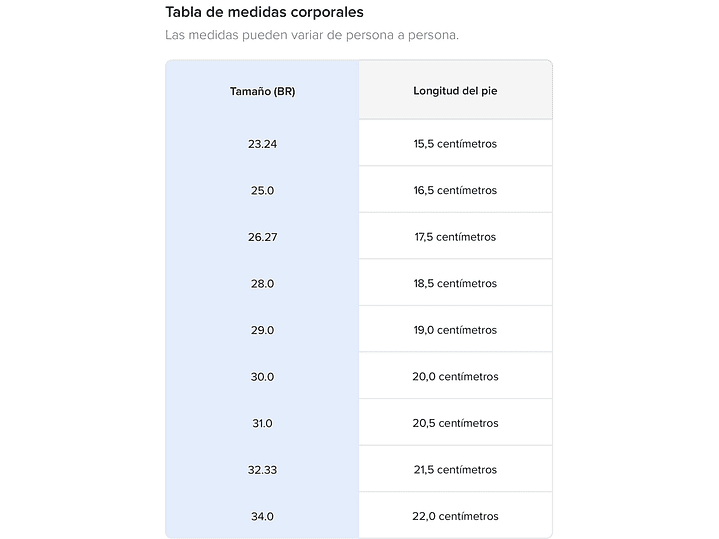Click the "Tamaño (BR)" column header
Viewport: 719px width, 539px height.
[262, 91]
